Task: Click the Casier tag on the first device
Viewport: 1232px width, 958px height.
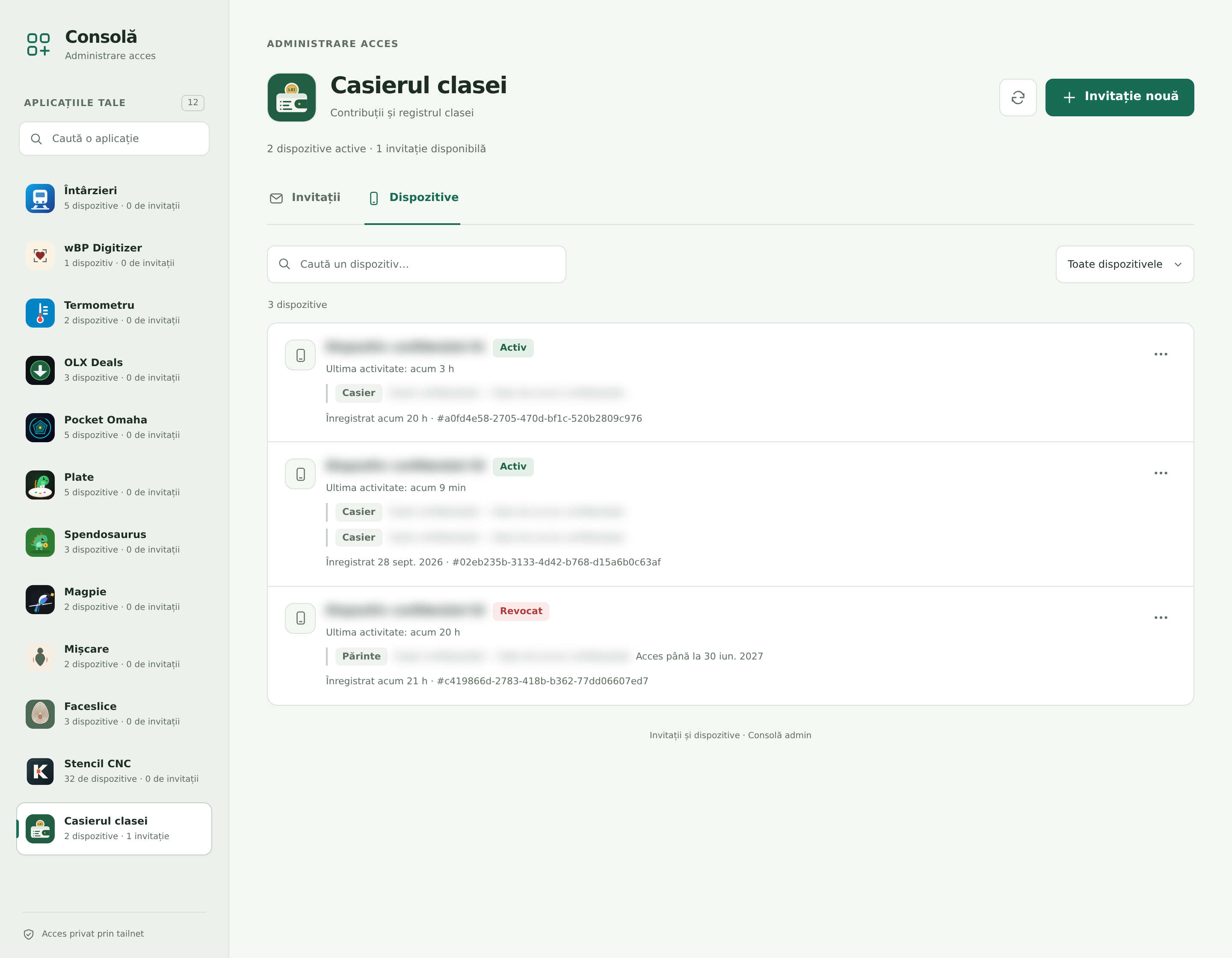Action: point(358,393)
